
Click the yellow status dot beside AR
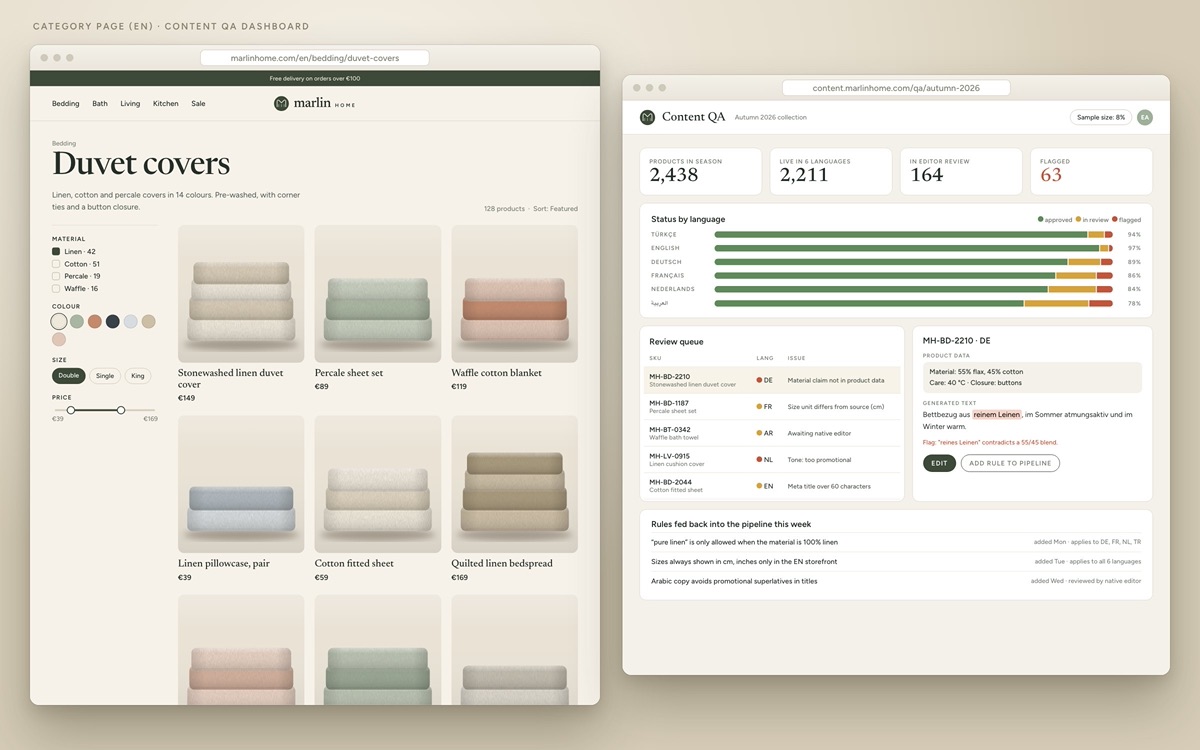(x=760, y=433)
